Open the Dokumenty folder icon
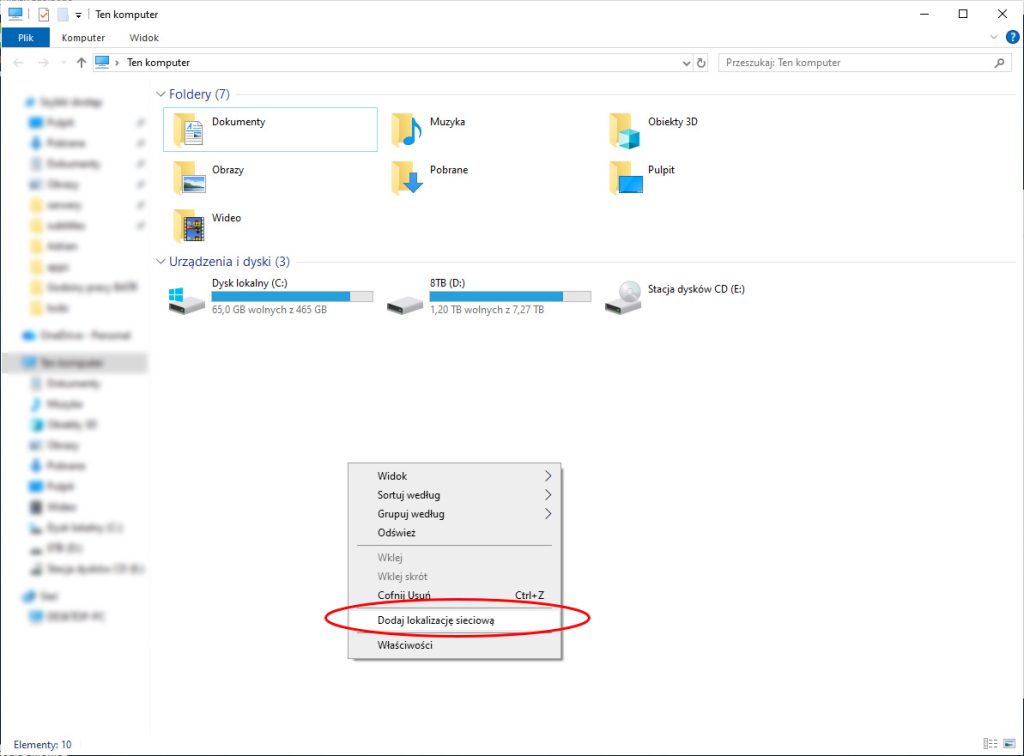1024x756 pixels. tap(188, 130)
